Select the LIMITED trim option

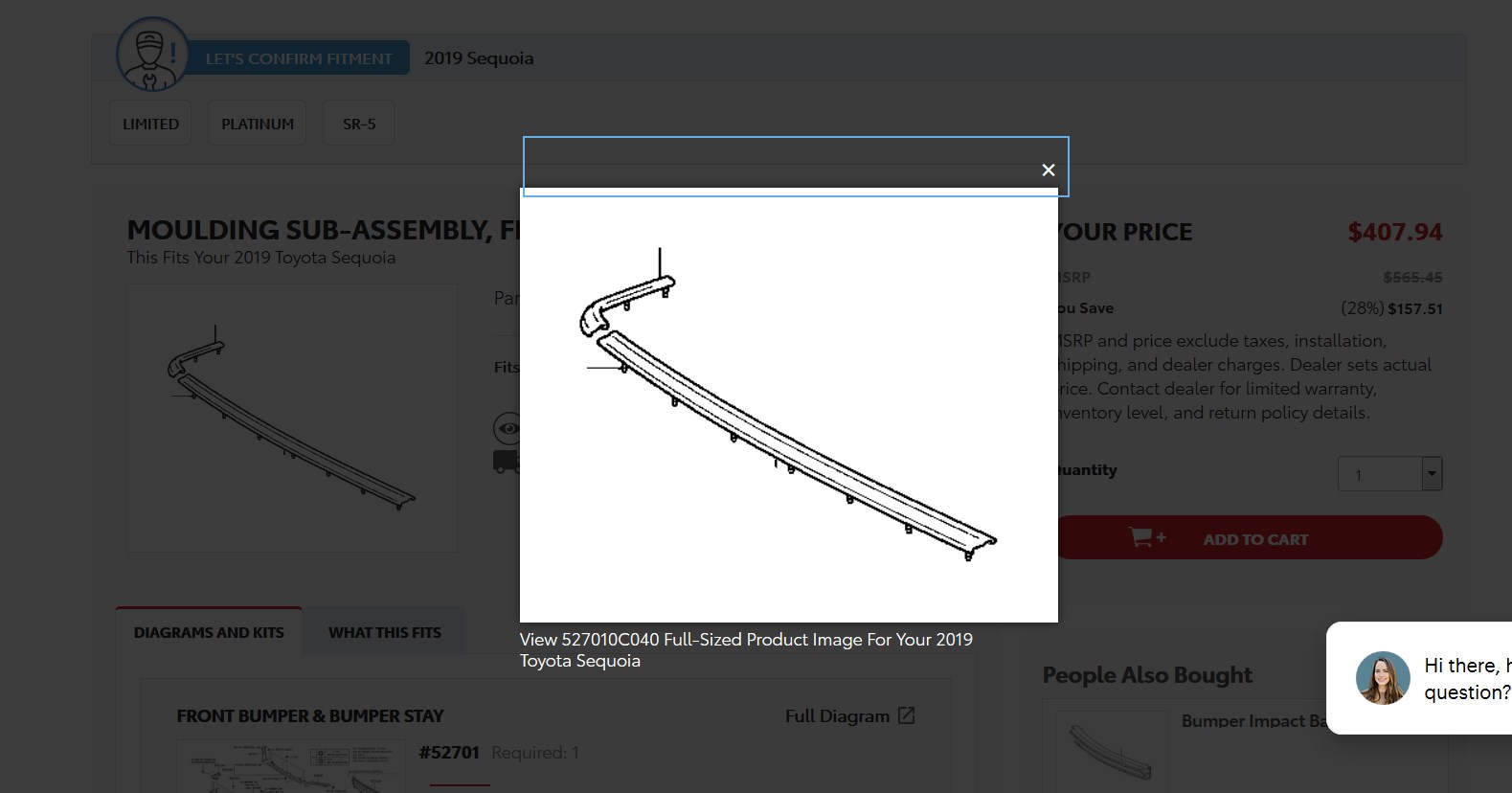[150, 124]
